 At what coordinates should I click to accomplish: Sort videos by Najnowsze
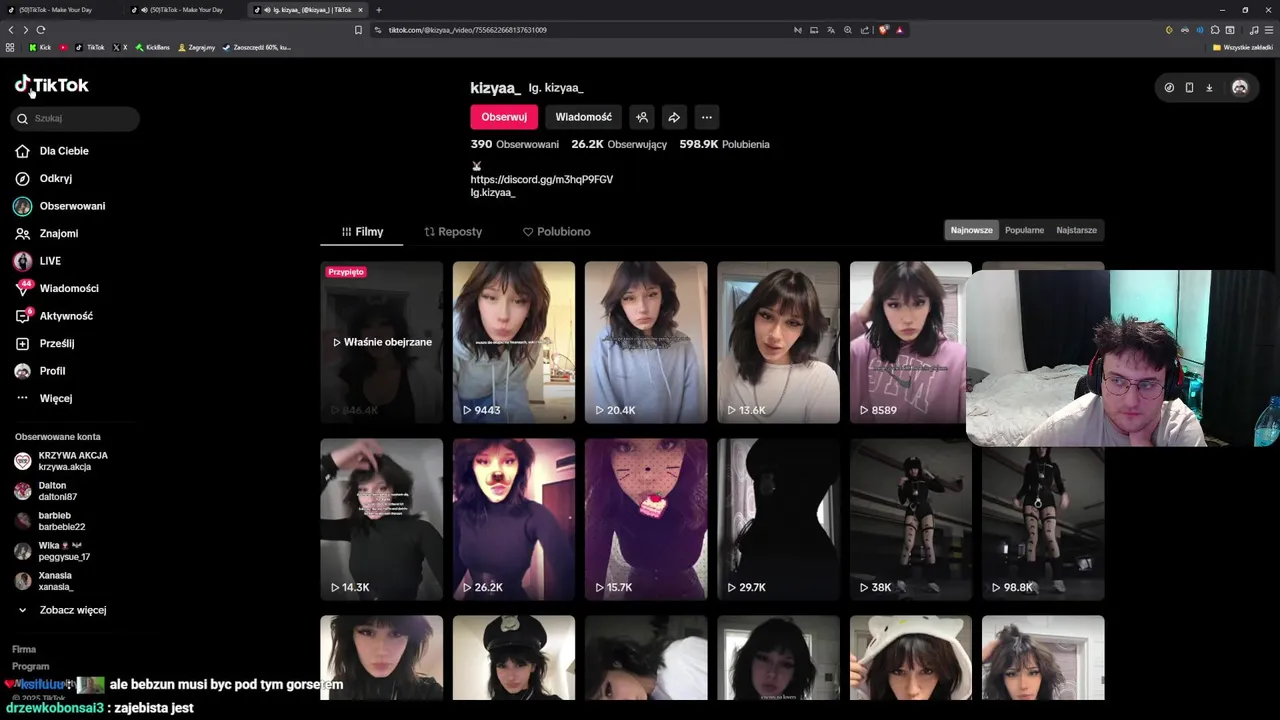[x=972, y=230]
